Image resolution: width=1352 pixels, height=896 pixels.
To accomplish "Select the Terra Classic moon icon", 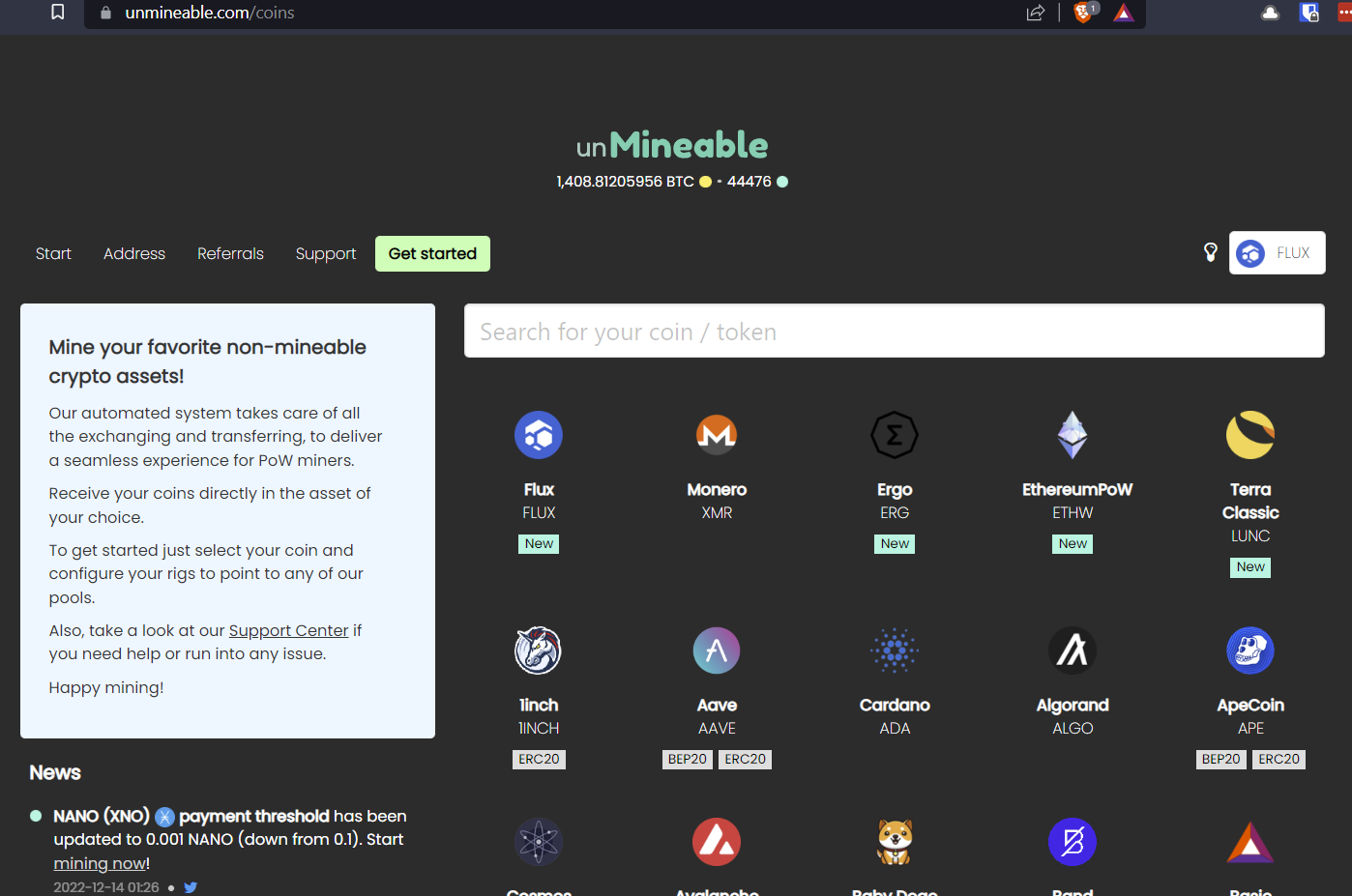I will point(1250,435).
